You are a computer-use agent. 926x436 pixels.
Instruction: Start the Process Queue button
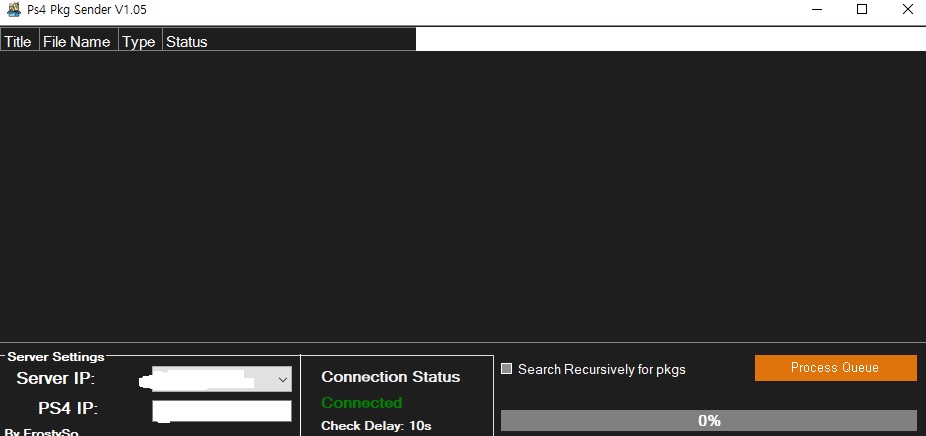(x=835, y=367)
